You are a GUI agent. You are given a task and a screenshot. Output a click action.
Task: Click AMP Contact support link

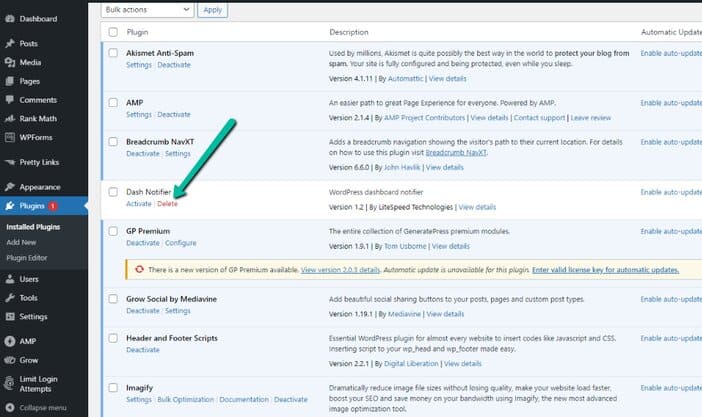point(539,118)
